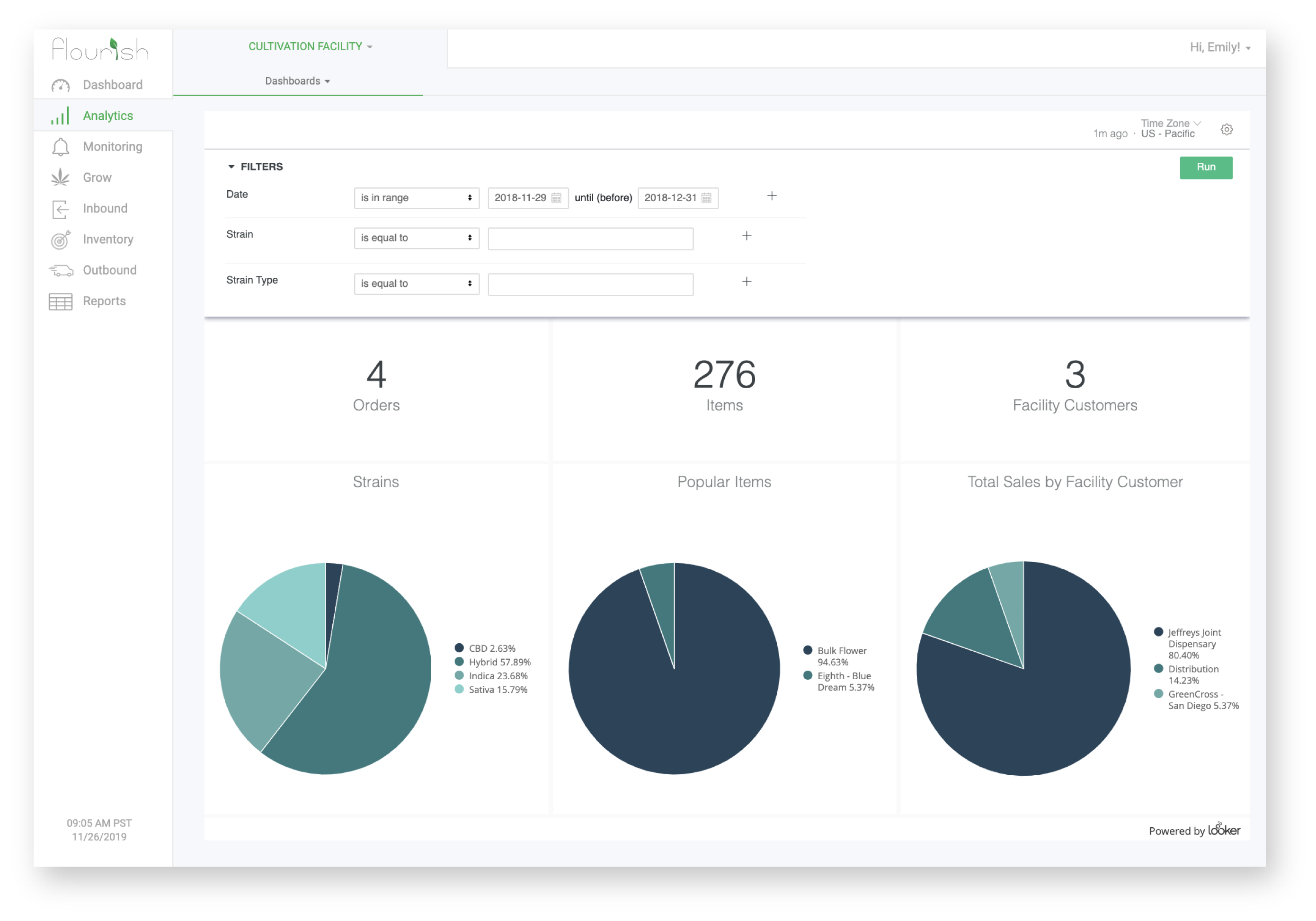The height and width of the screenshot is (921, 1316).
Task: Click the Looker logo link
Action: pyautogui.click(x=1223, y=829)
